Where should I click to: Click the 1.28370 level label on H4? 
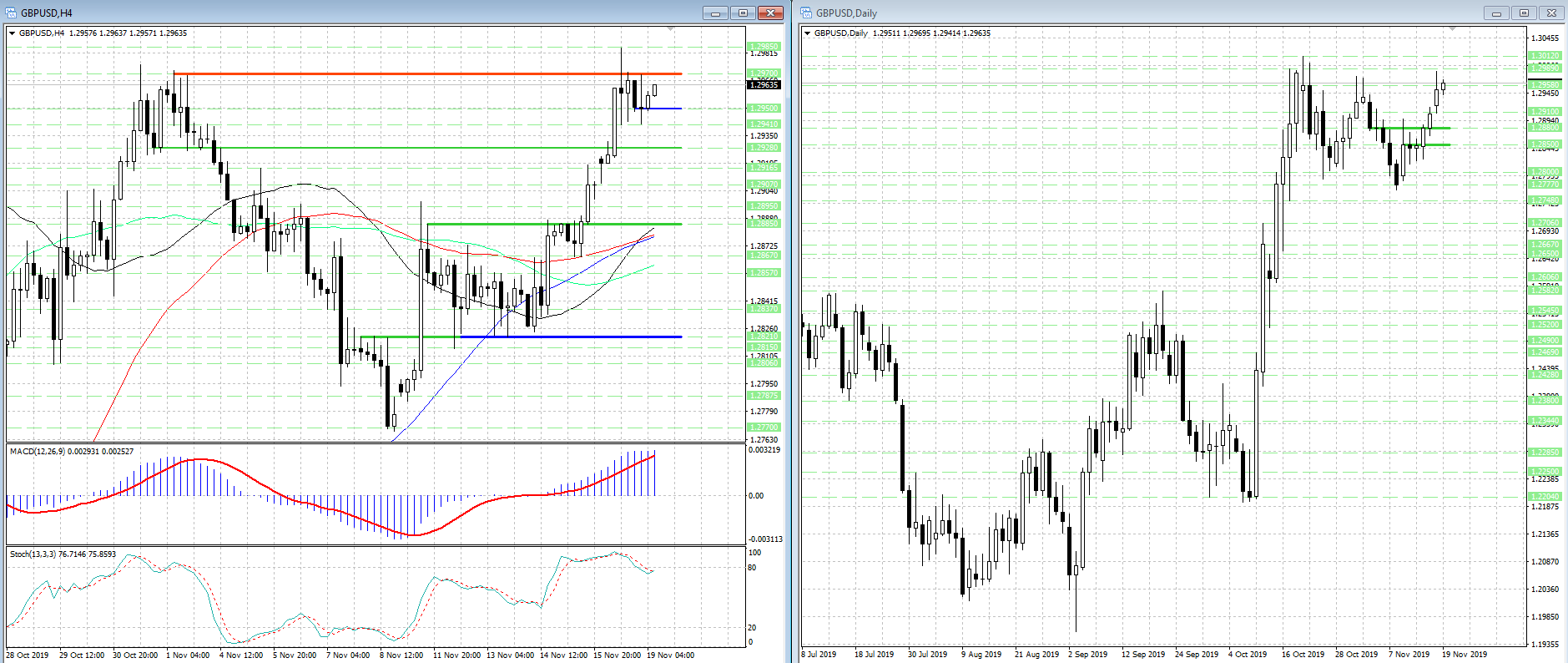(764, 309)
